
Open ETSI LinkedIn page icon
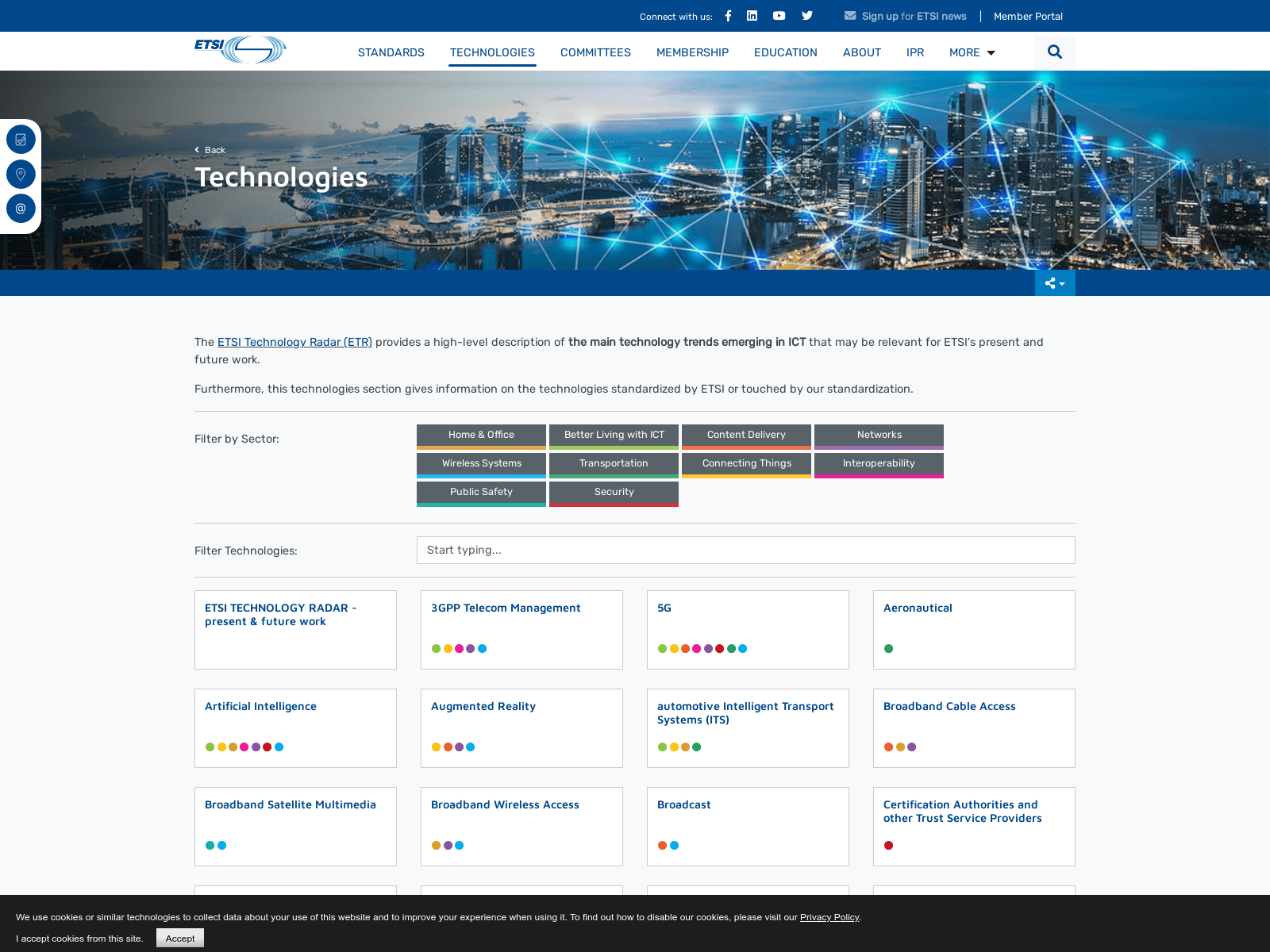tap(752, 16)
